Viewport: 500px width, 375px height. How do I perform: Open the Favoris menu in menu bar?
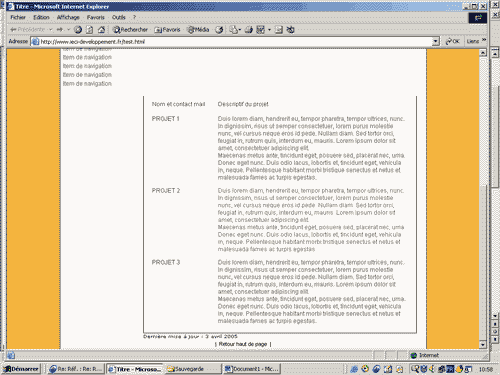pyautogui.click(x=96, y=17)
